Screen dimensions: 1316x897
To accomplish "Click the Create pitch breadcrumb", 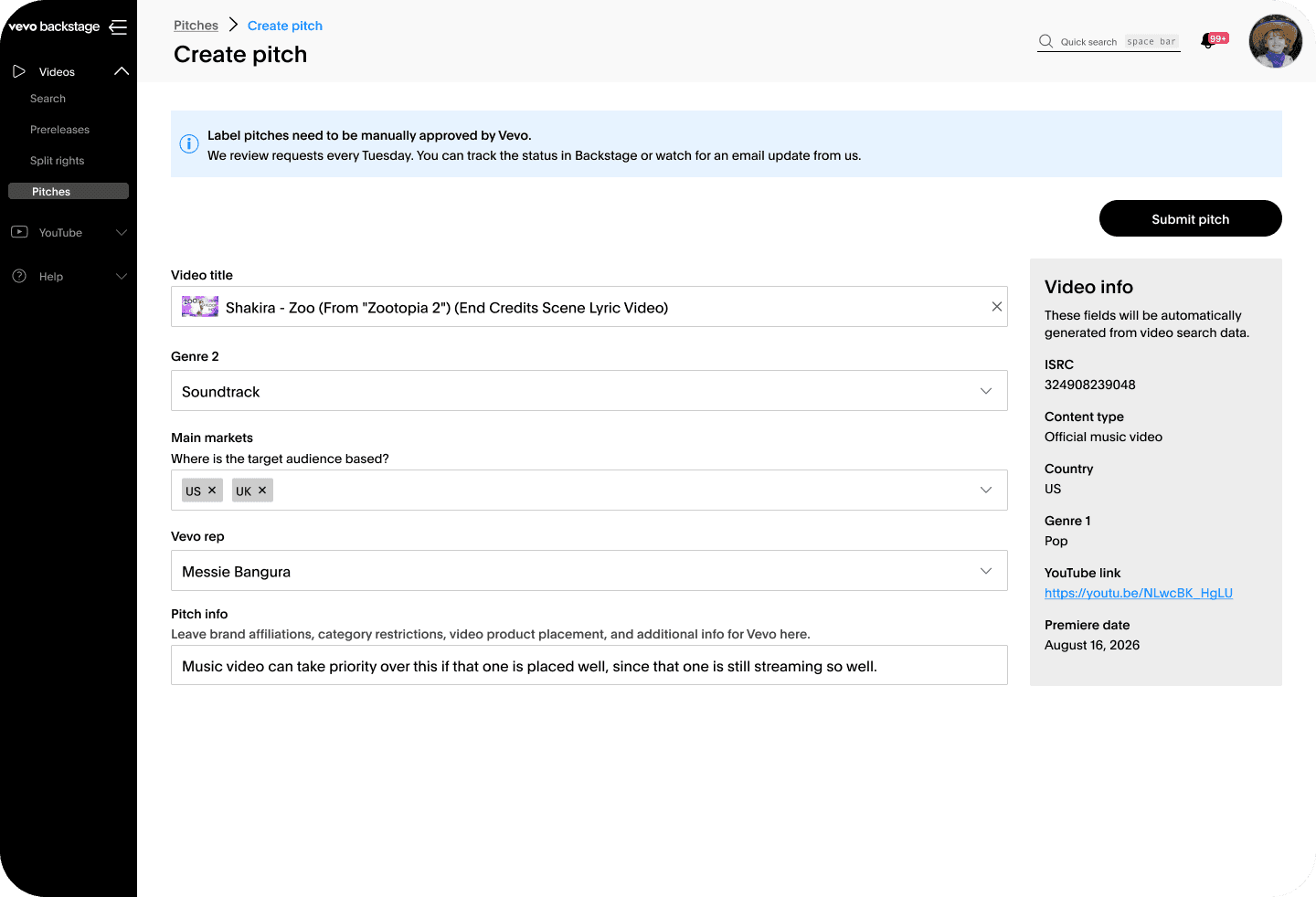I will [x=285, y=26].
